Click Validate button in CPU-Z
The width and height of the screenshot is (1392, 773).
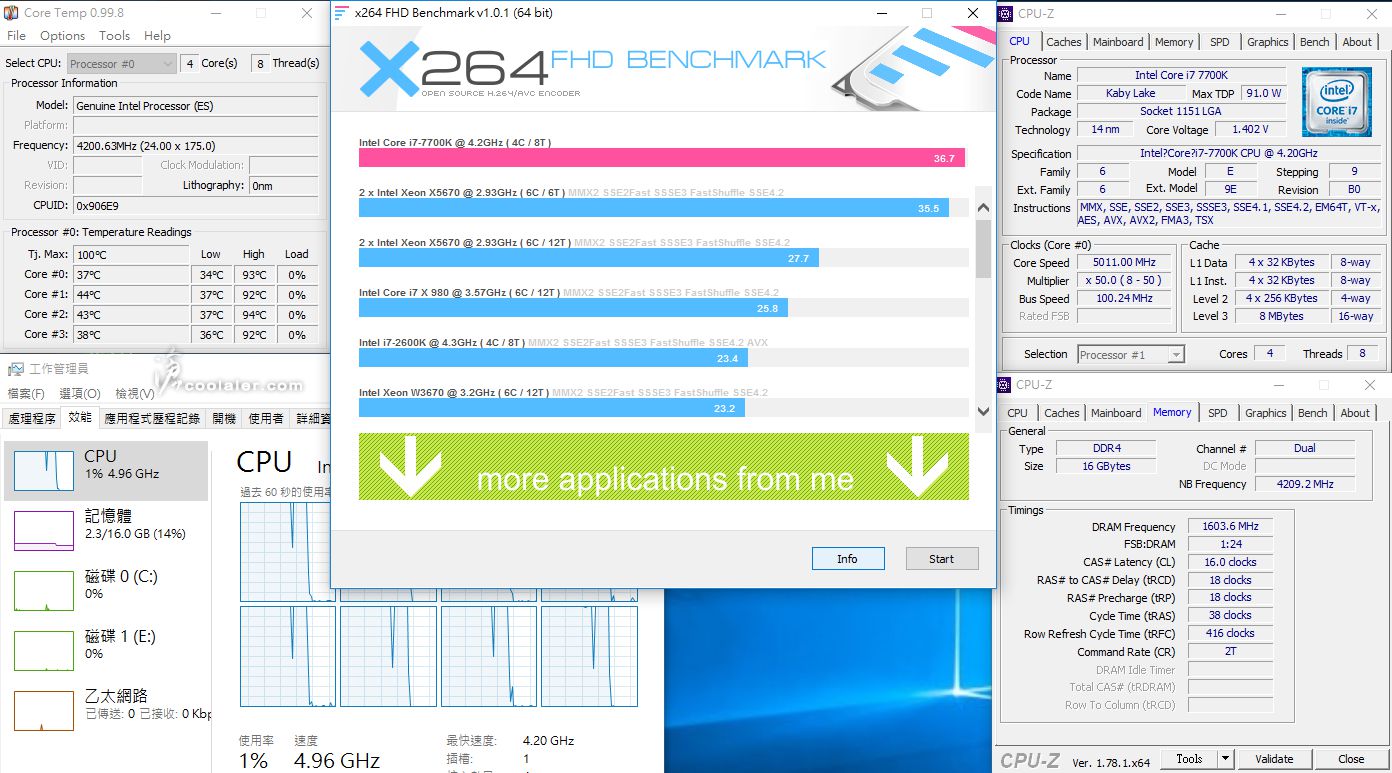click(x=1274, y=759)
